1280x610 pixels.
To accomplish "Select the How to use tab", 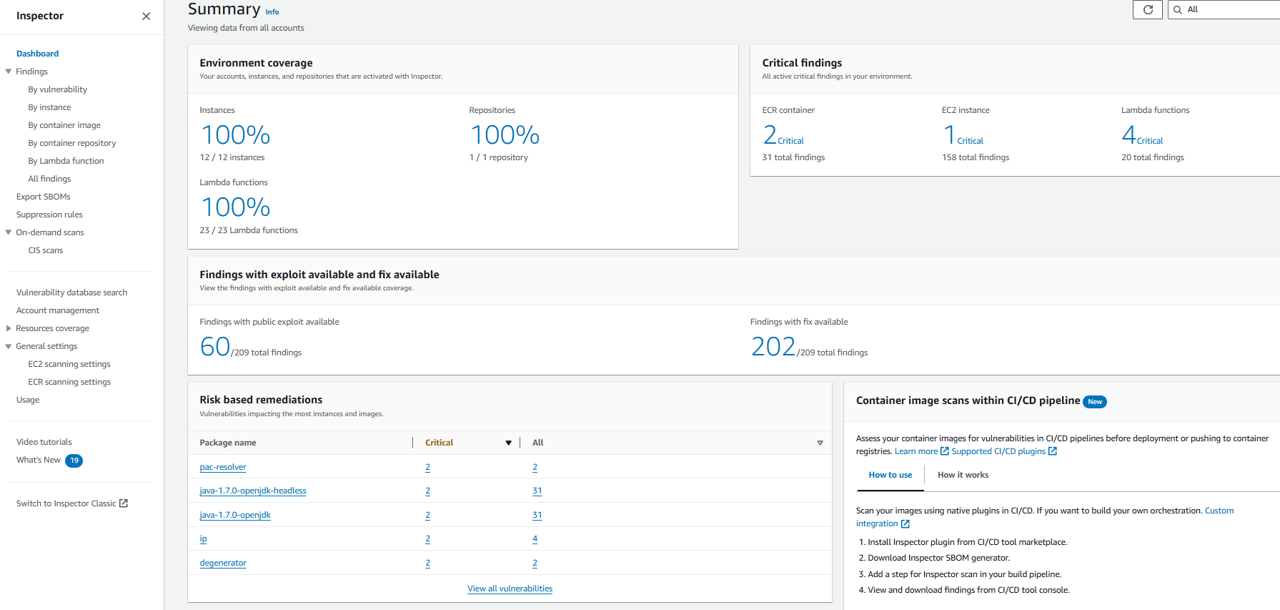I will point(890,475).
